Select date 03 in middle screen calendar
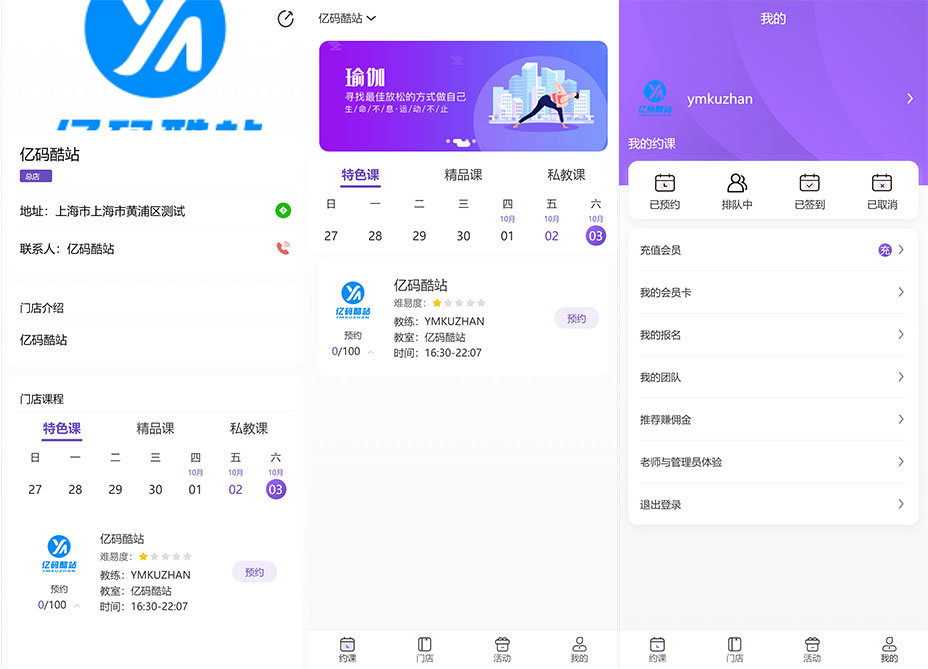This screenshot has height=669, width=928. (x=595, y=236)
